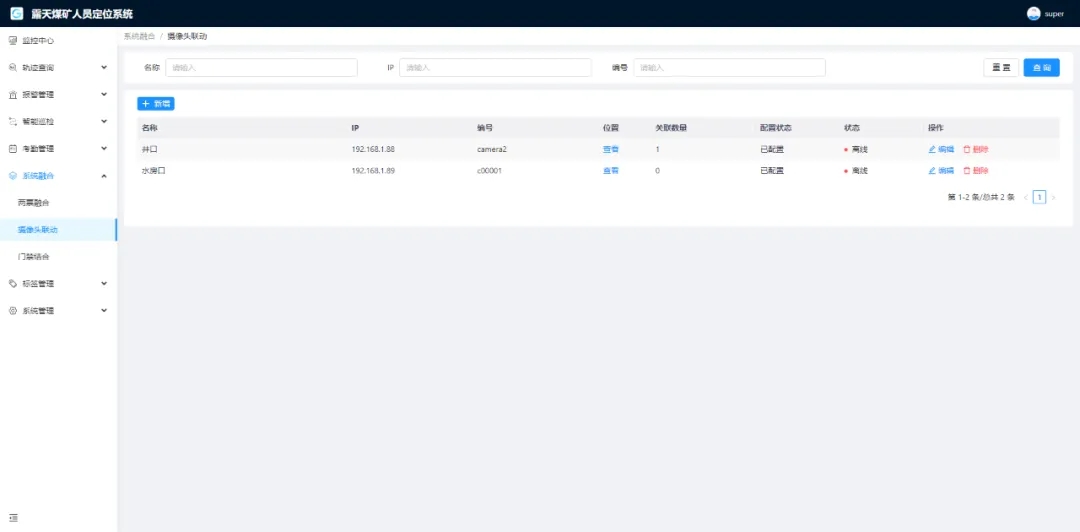Viewport: 1080px width, 532px height.
Task: Click 系统融合 in the breadcrumb
Action: coord(139,37)
